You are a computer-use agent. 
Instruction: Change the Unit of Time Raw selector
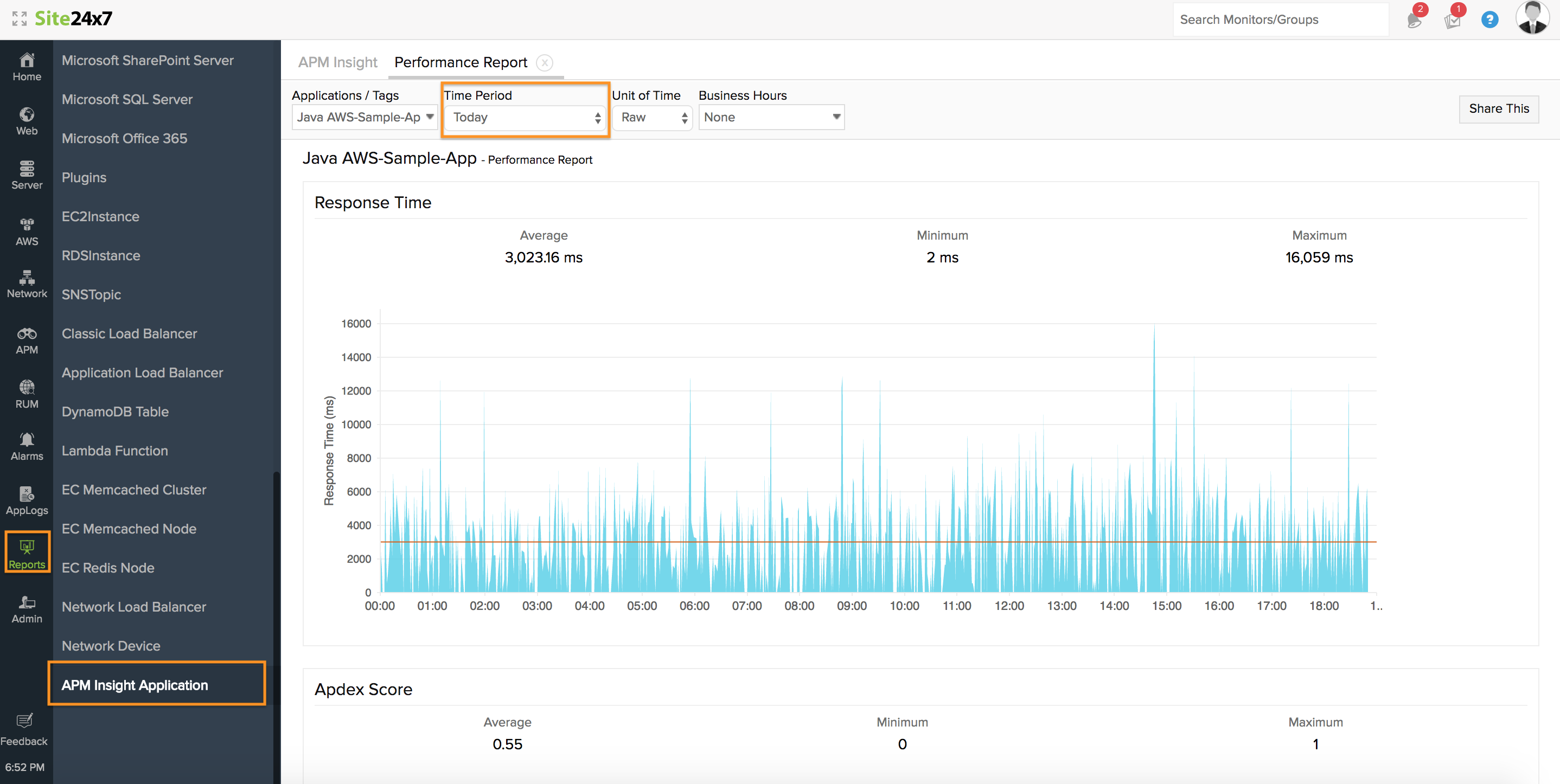[652, 118]
